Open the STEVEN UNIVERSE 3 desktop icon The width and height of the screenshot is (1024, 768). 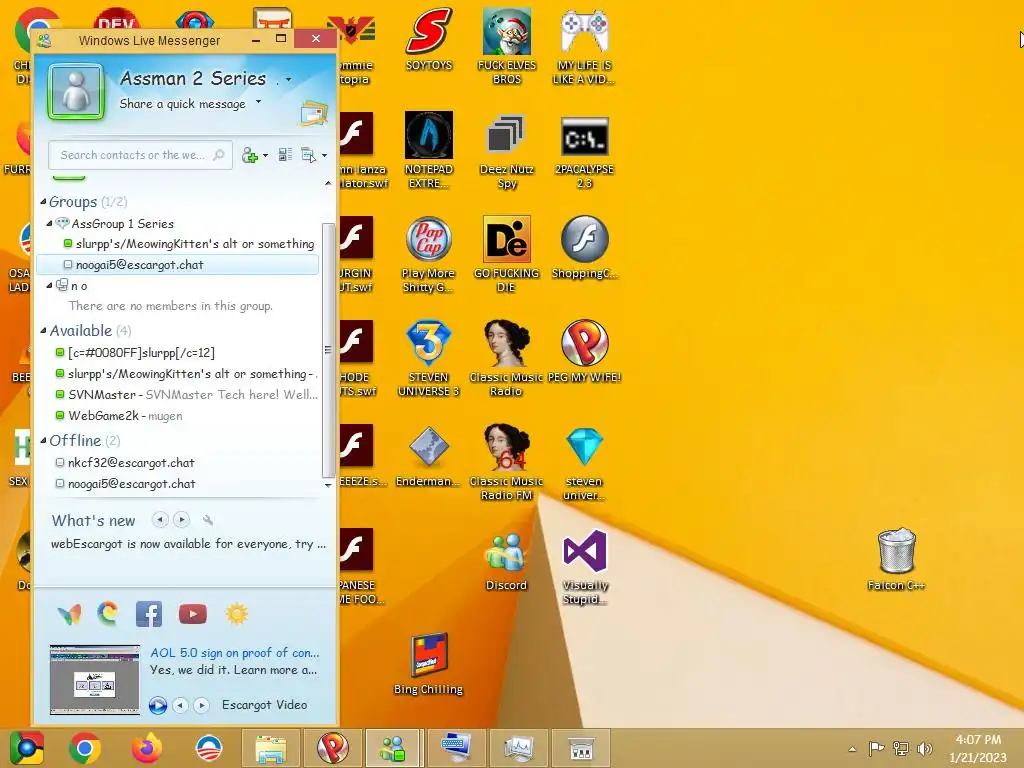point(428,359)
